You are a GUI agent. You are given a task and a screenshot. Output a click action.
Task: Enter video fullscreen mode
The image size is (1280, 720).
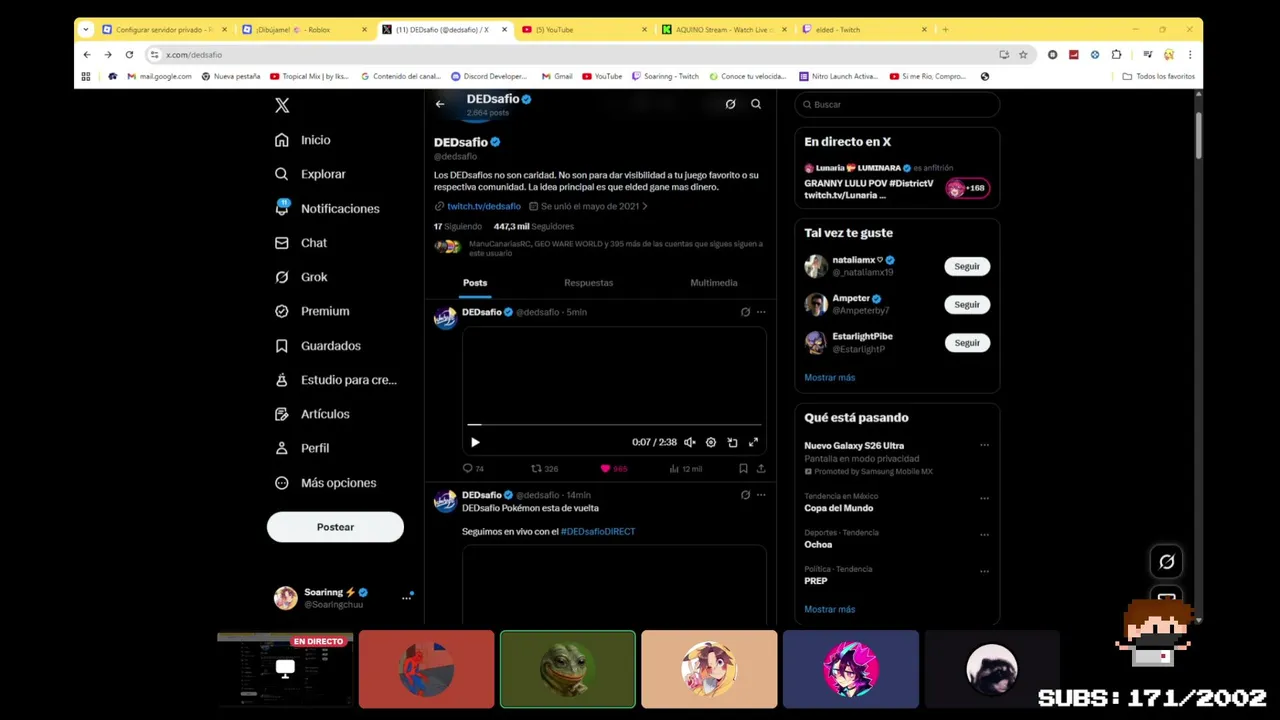753,442
